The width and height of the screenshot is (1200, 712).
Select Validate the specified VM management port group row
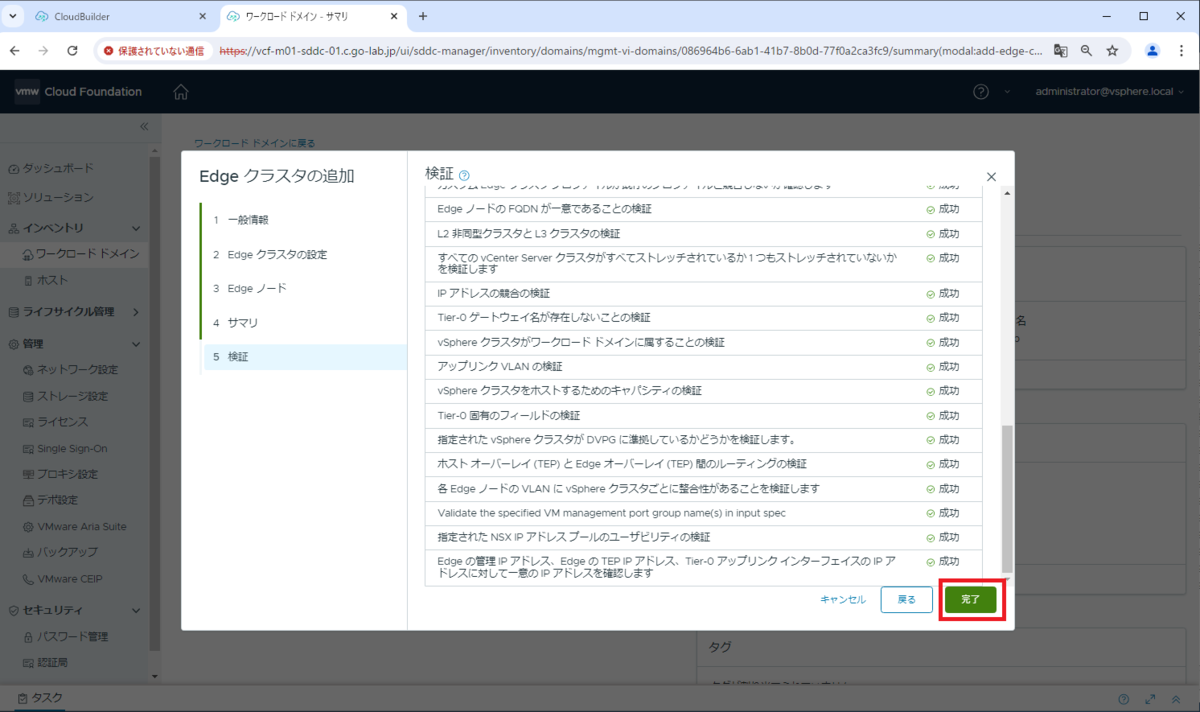click(x=704, y=513)
